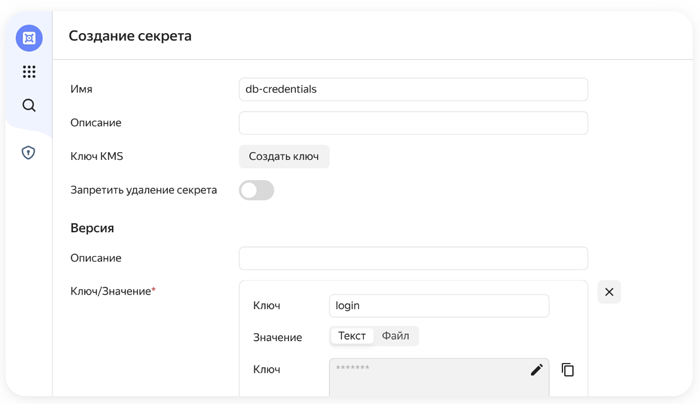Remove the key/value pair with X button
This screenshot has height=404, width=700.
pyautogui.click(x=609, y=292)
